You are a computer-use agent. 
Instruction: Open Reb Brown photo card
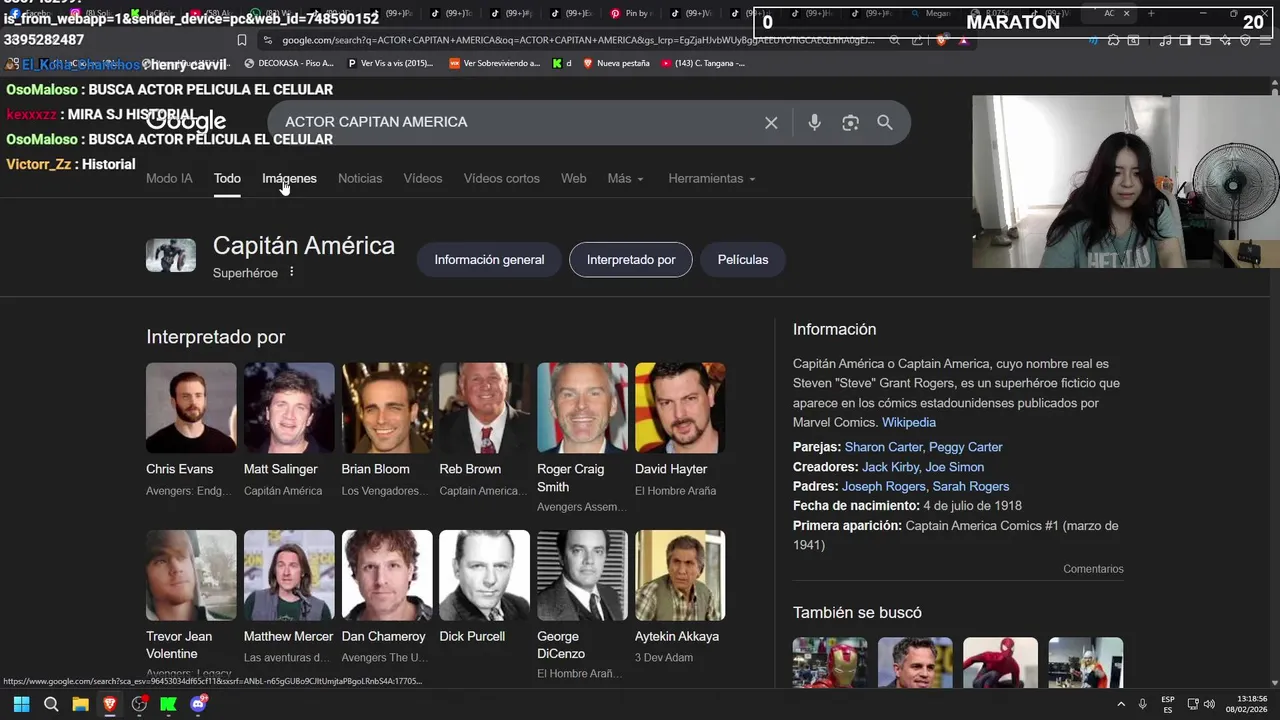click(485, 408)
